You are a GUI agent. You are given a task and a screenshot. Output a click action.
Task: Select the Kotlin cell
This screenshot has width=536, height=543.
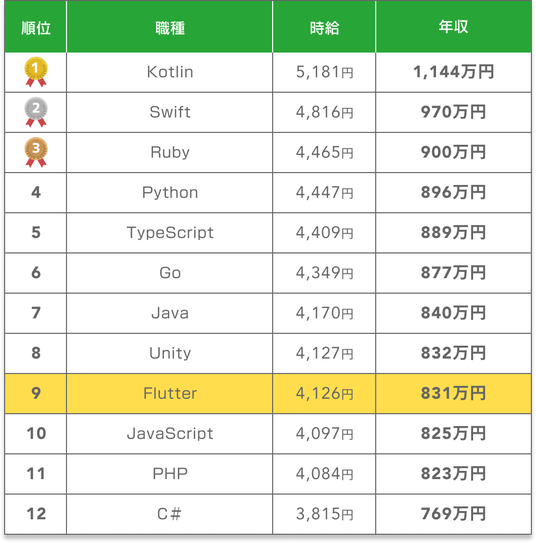click(x=170, y=72)
